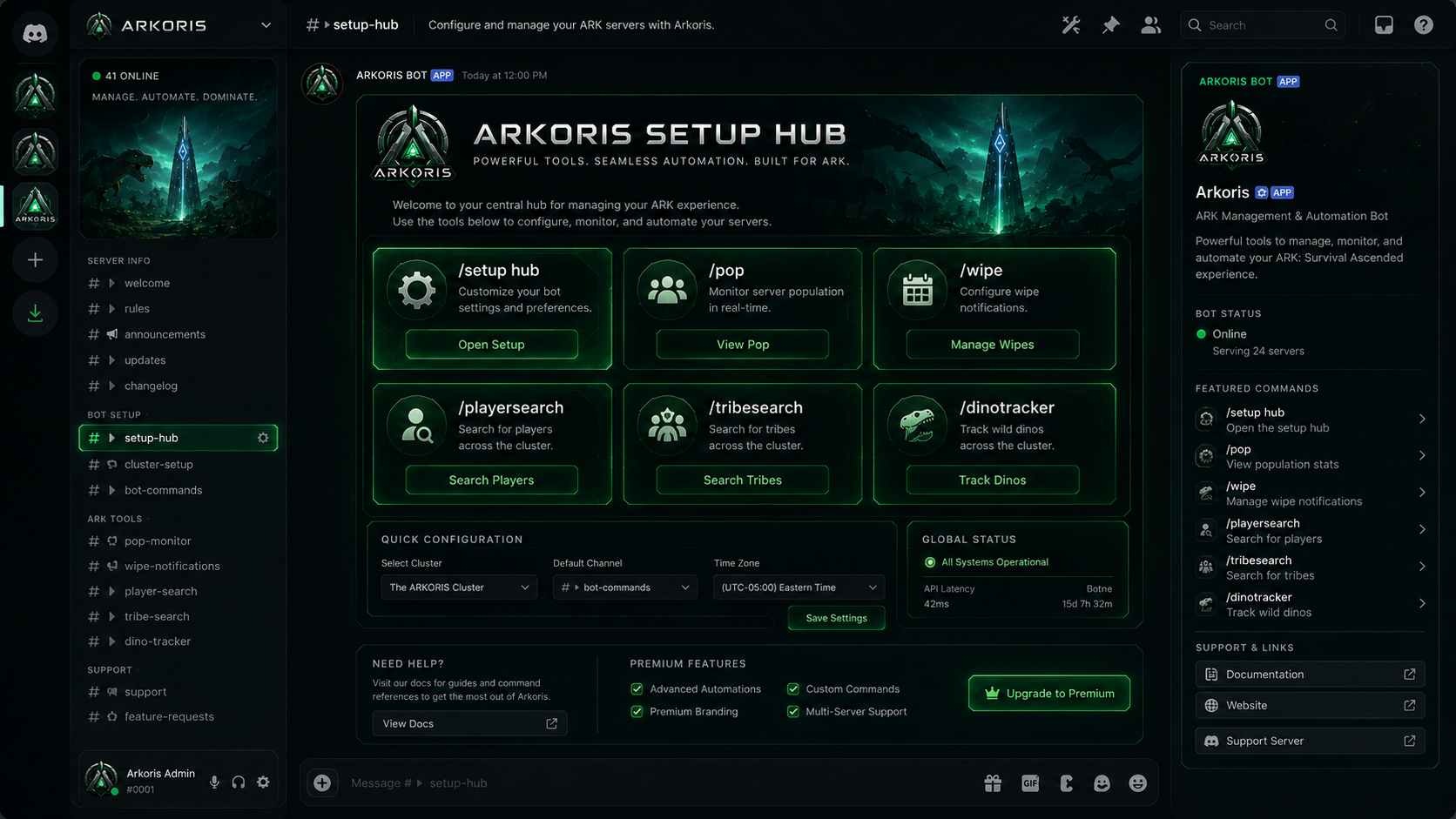Expand /playersearch featured command chevron

click(1422, 530)
